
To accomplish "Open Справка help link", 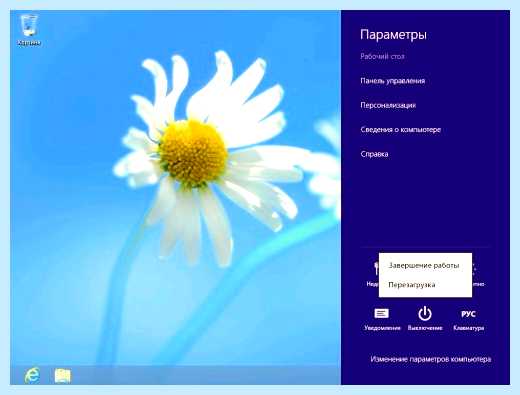I will point(374,154).
